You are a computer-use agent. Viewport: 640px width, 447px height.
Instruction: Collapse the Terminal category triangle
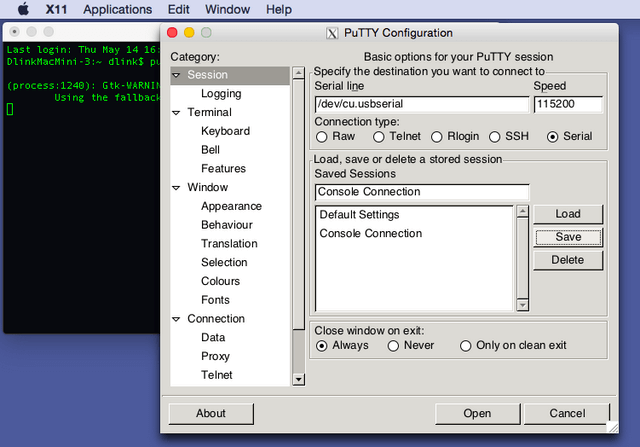click(x=176, y=113)
